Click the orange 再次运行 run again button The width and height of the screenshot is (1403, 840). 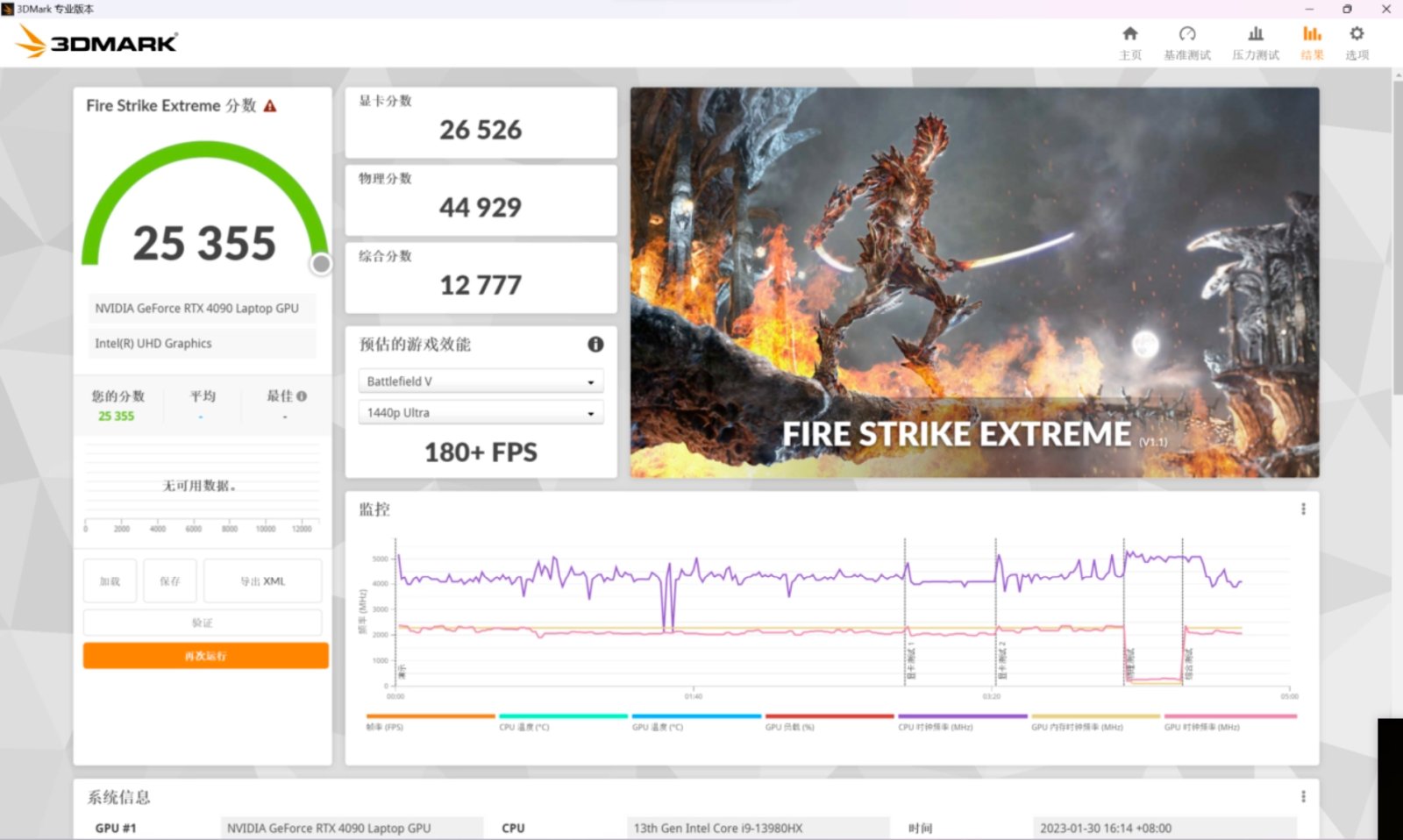[x=206, y=656]
